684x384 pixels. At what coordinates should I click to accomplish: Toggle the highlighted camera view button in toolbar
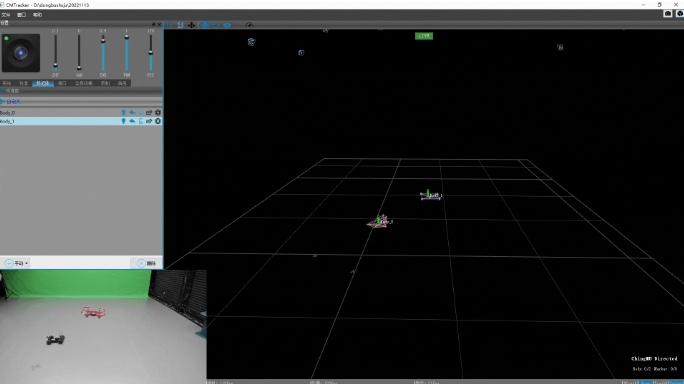(204, 25)
